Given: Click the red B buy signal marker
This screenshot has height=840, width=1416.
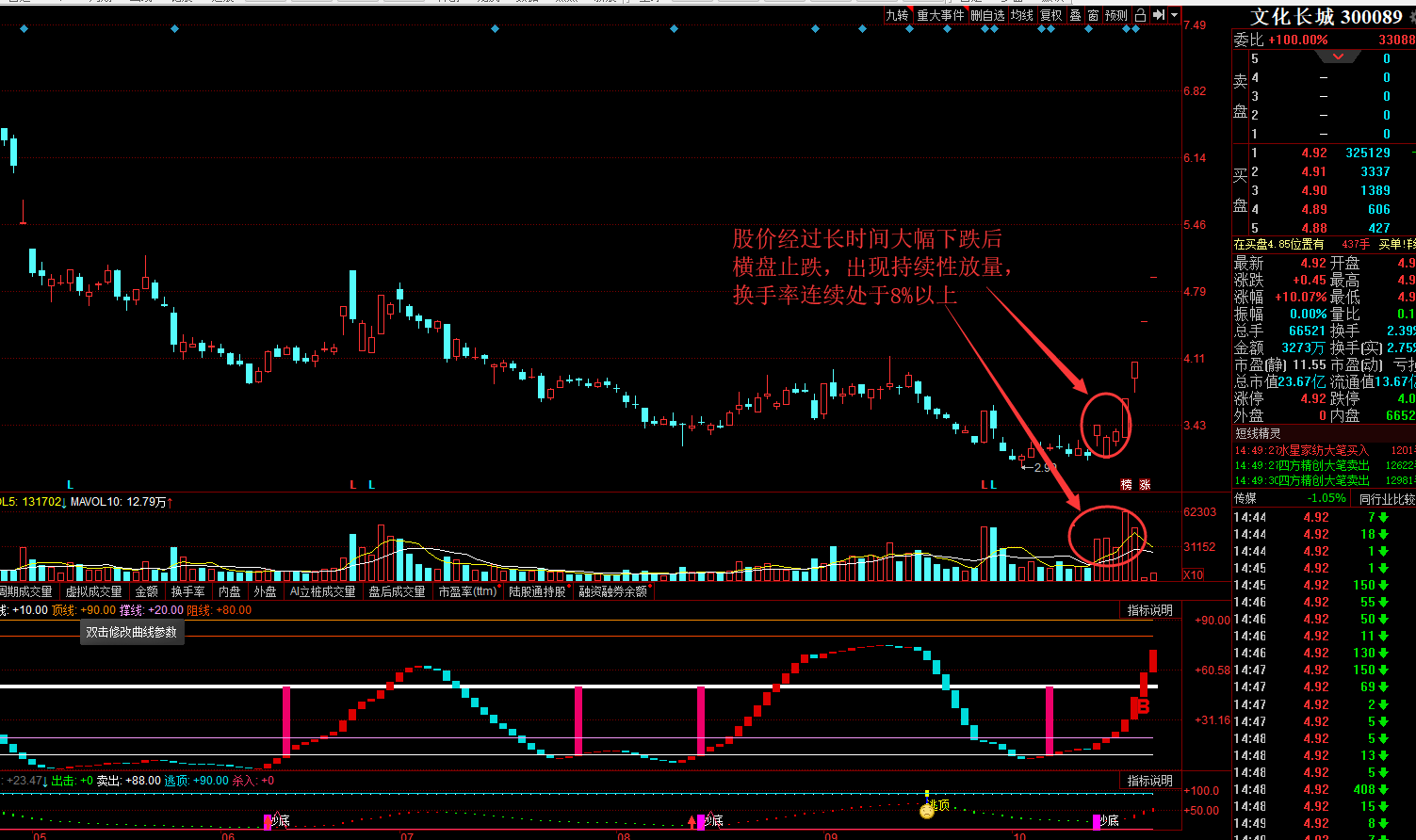Looking at the screenshot, I should point(1144,706).
